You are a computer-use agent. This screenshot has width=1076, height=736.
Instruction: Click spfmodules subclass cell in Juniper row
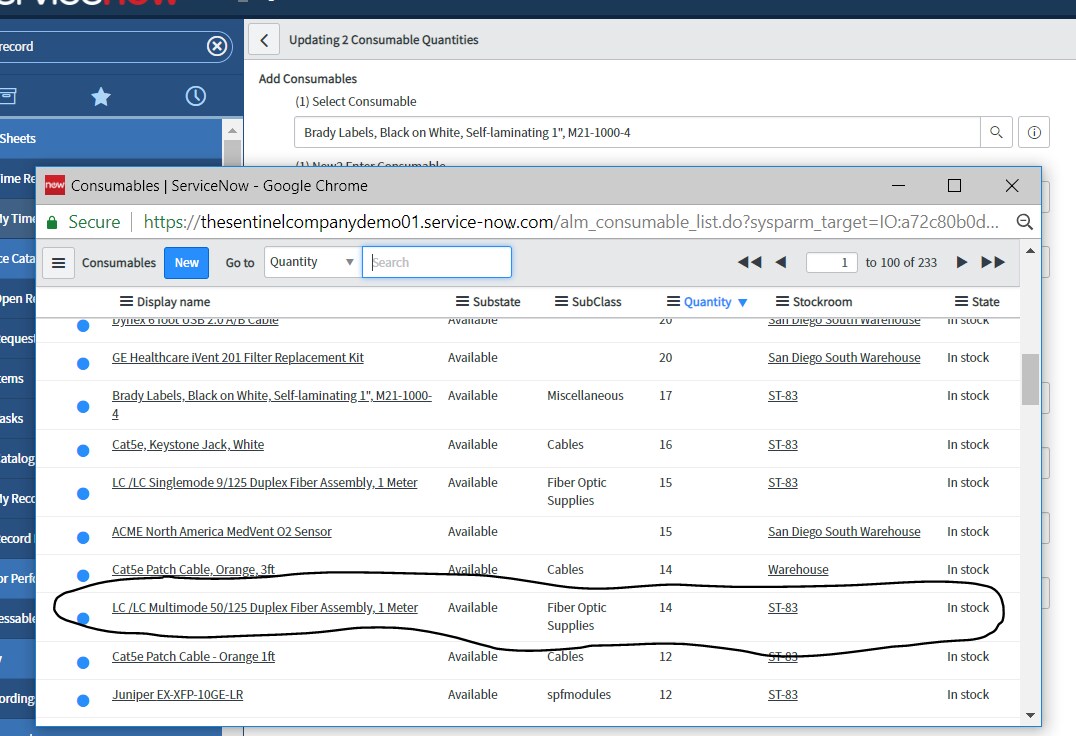point(578,694)
